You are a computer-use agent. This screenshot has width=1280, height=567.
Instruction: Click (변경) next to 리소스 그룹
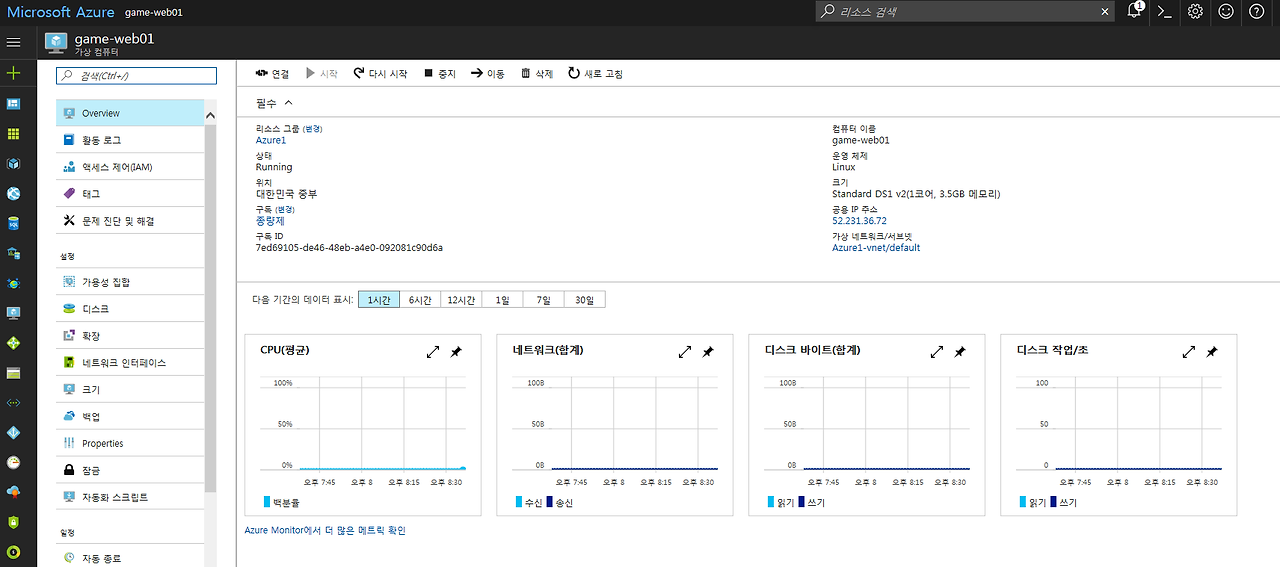(x=311, y=129)
